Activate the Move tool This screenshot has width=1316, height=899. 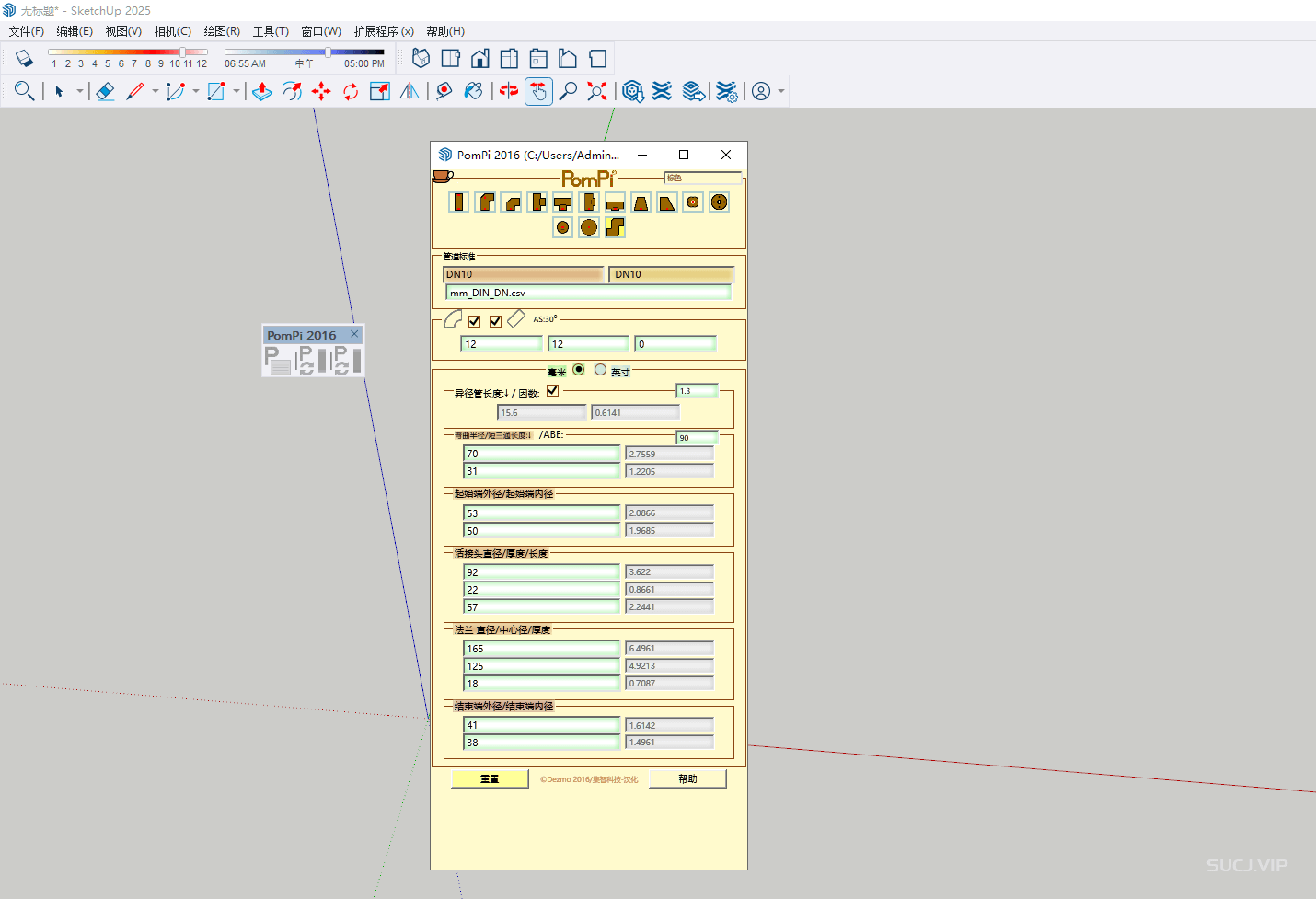(x=321, y=91)
